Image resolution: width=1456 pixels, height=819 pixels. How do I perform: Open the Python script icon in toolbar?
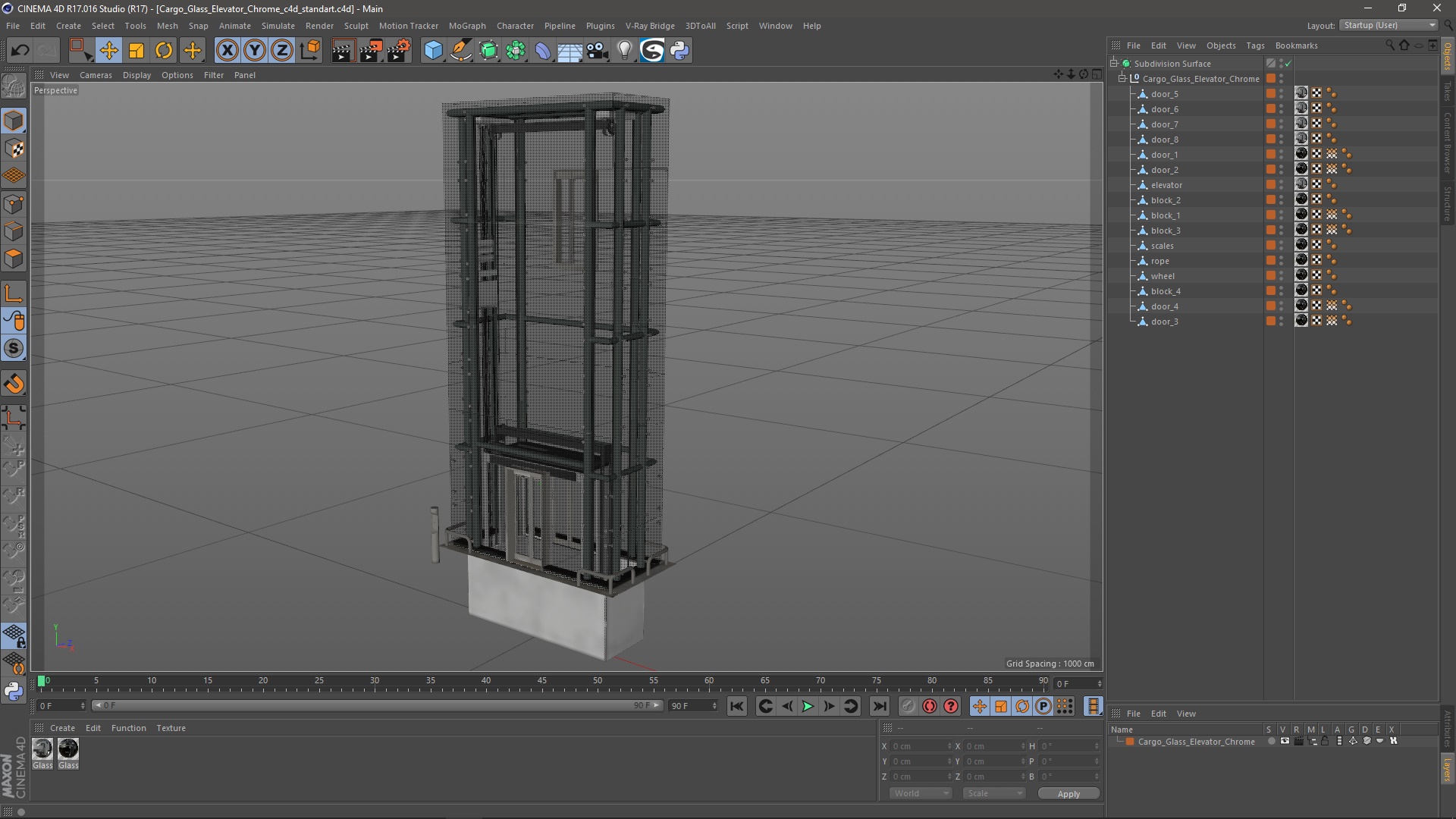click(679, 51)
